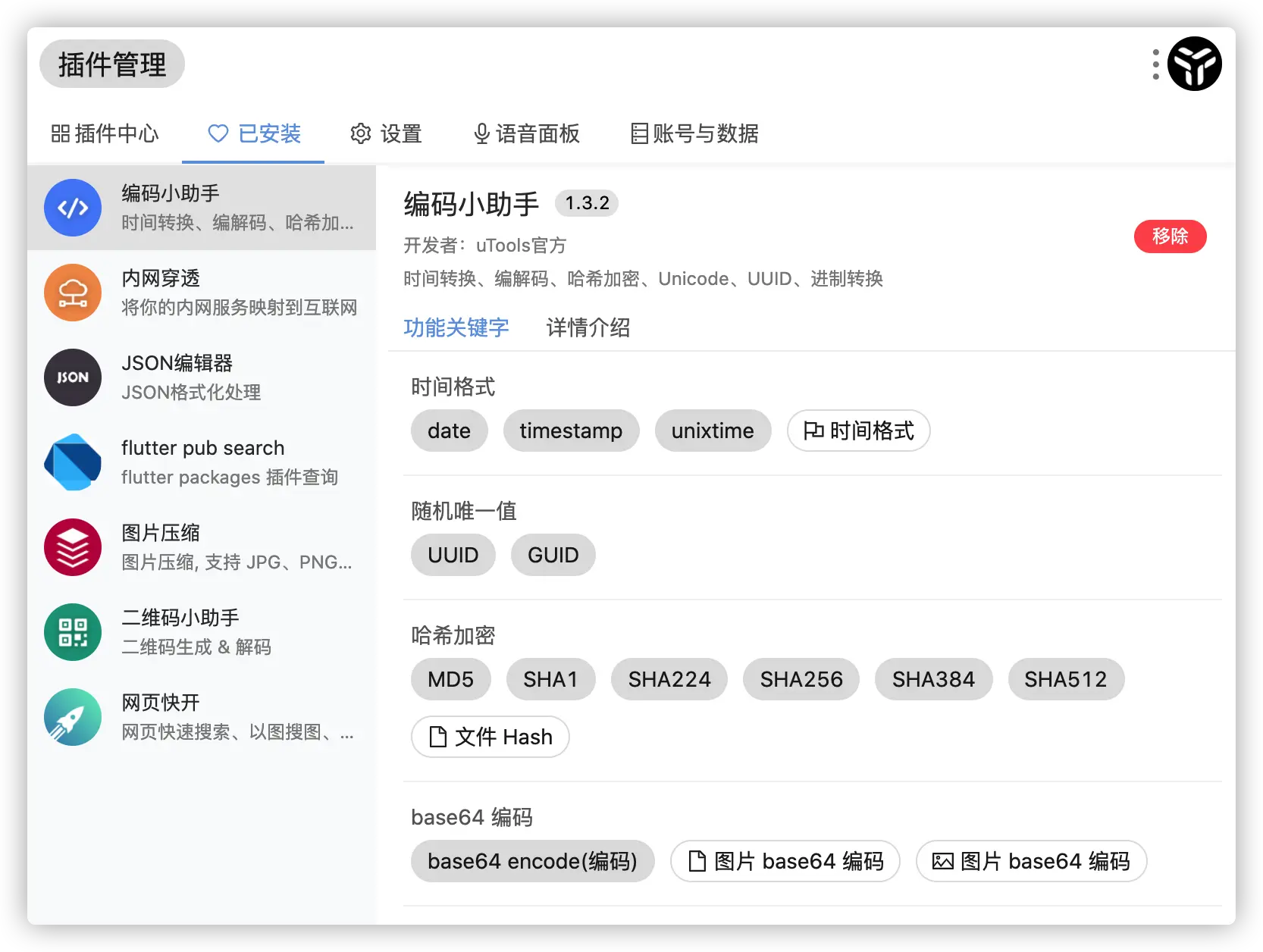Open the 账号与数据 tab
This screenshot has width=1263, height=952.
coord(695,134)
